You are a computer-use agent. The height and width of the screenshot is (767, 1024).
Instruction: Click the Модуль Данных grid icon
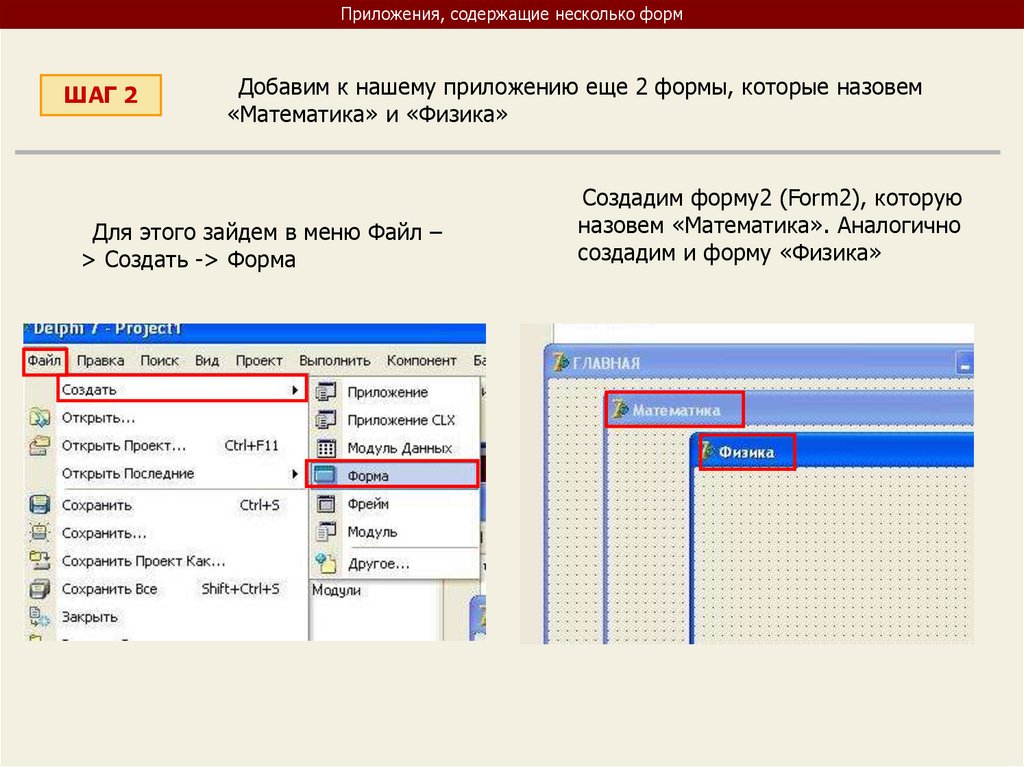[326, 448]
